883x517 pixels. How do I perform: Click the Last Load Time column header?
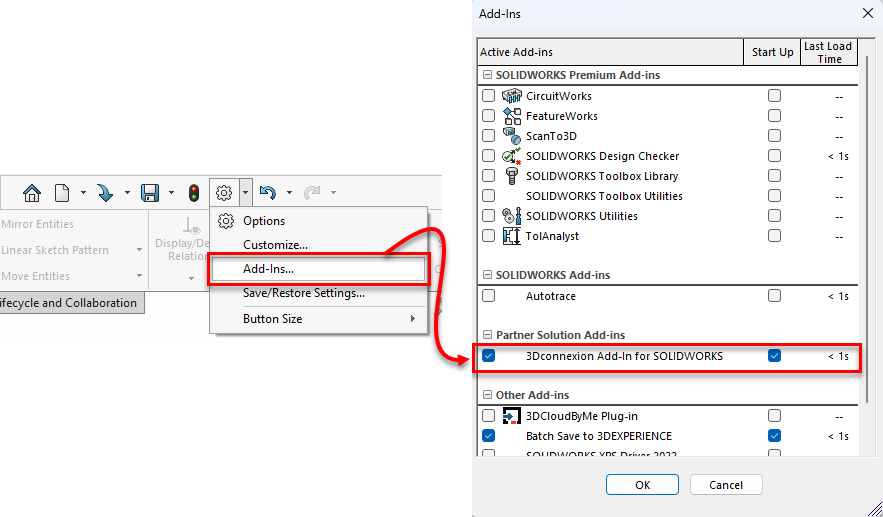pos(829,52)
